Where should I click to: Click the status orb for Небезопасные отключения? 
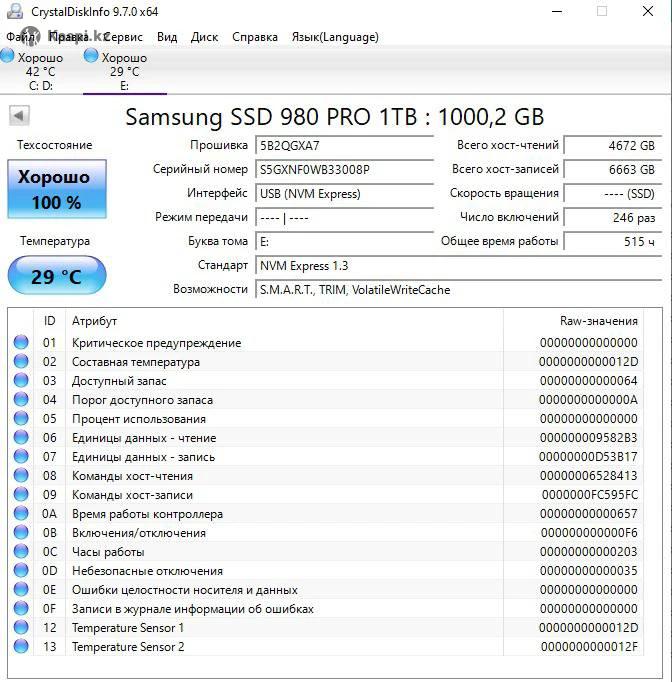click(21, 571)
